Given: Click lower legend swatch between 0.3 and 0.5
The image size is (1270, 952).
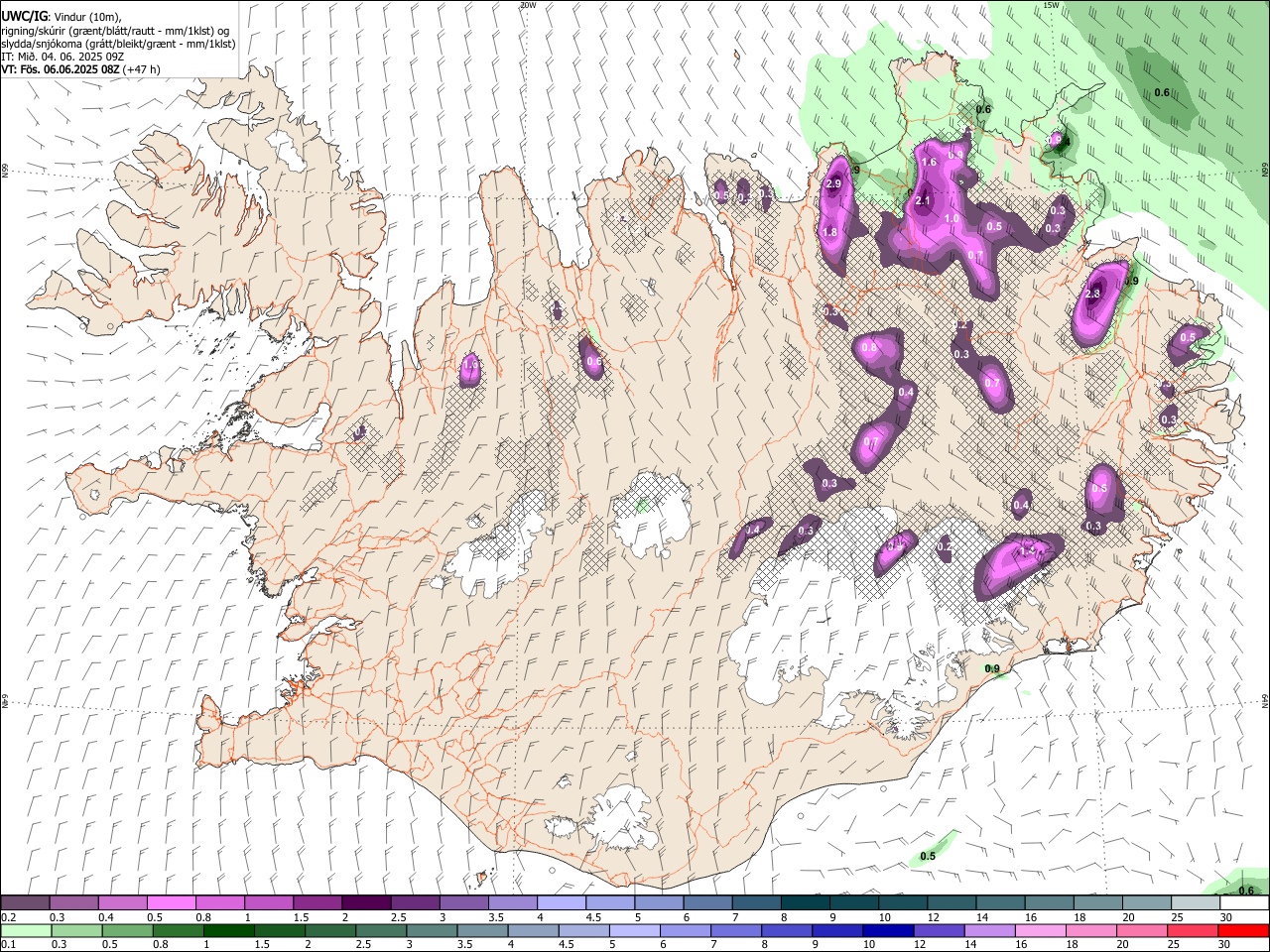Looking at the screenshot, I should pos(76,930).
